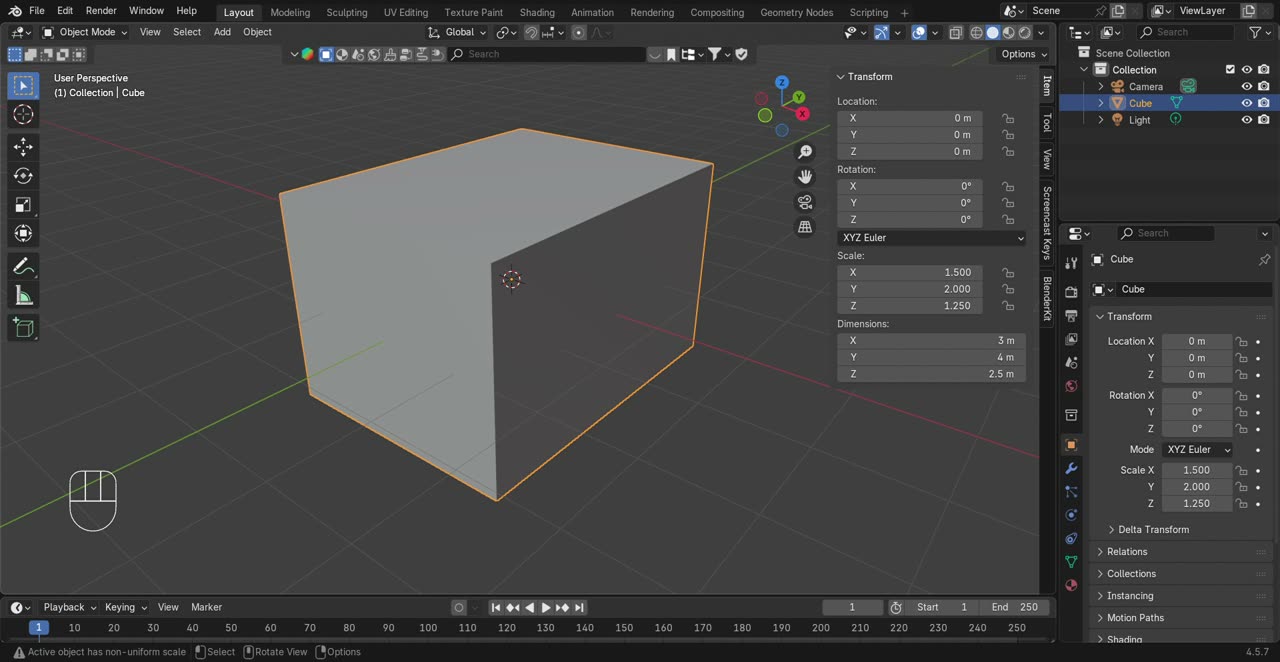Screen dimensions: 1280x662
Task: Activate the Scale tool
Action: pyautogui.click(x=23, y=205)
